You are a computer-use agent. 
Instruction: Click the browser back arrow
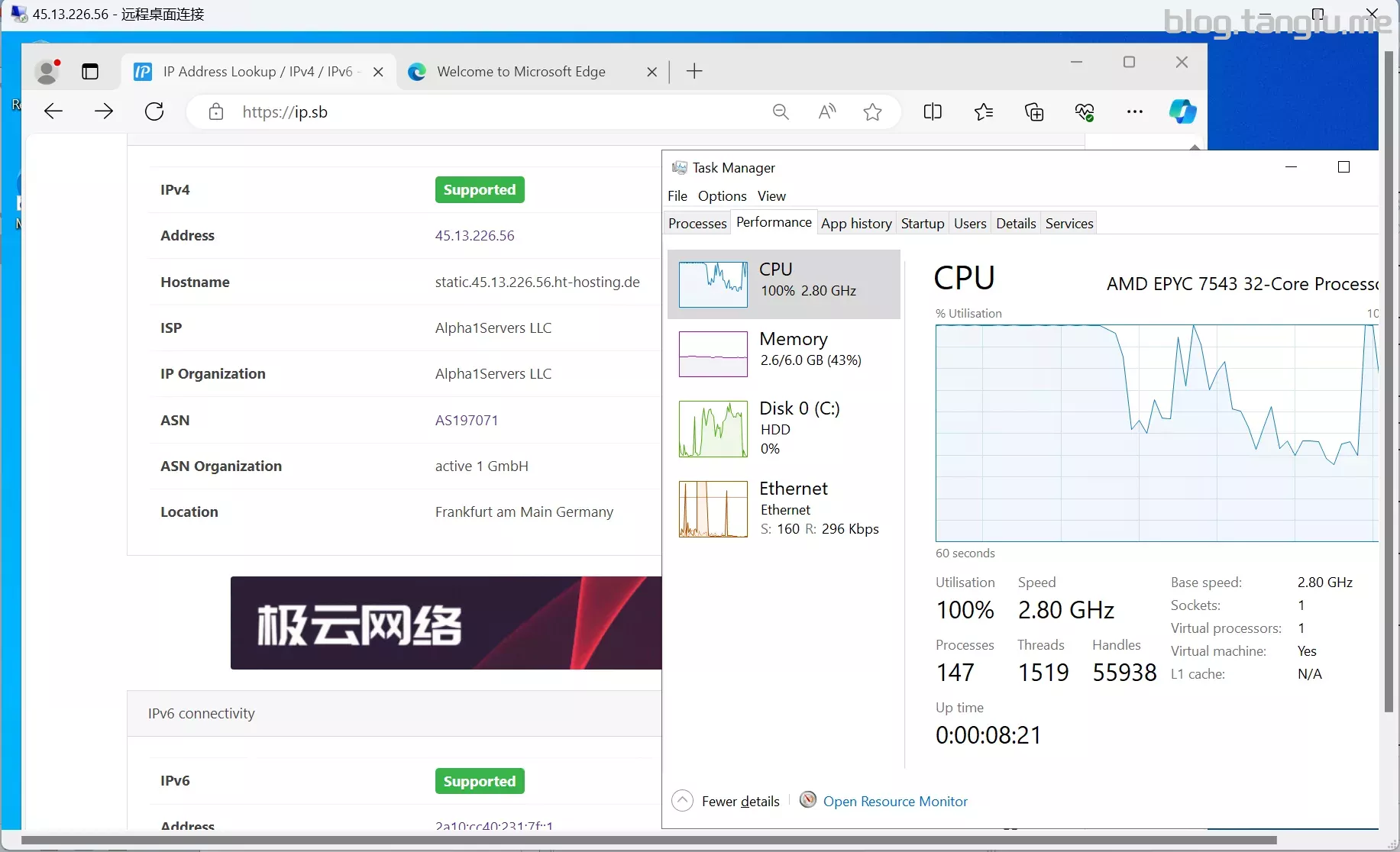[x=53, y=111]
